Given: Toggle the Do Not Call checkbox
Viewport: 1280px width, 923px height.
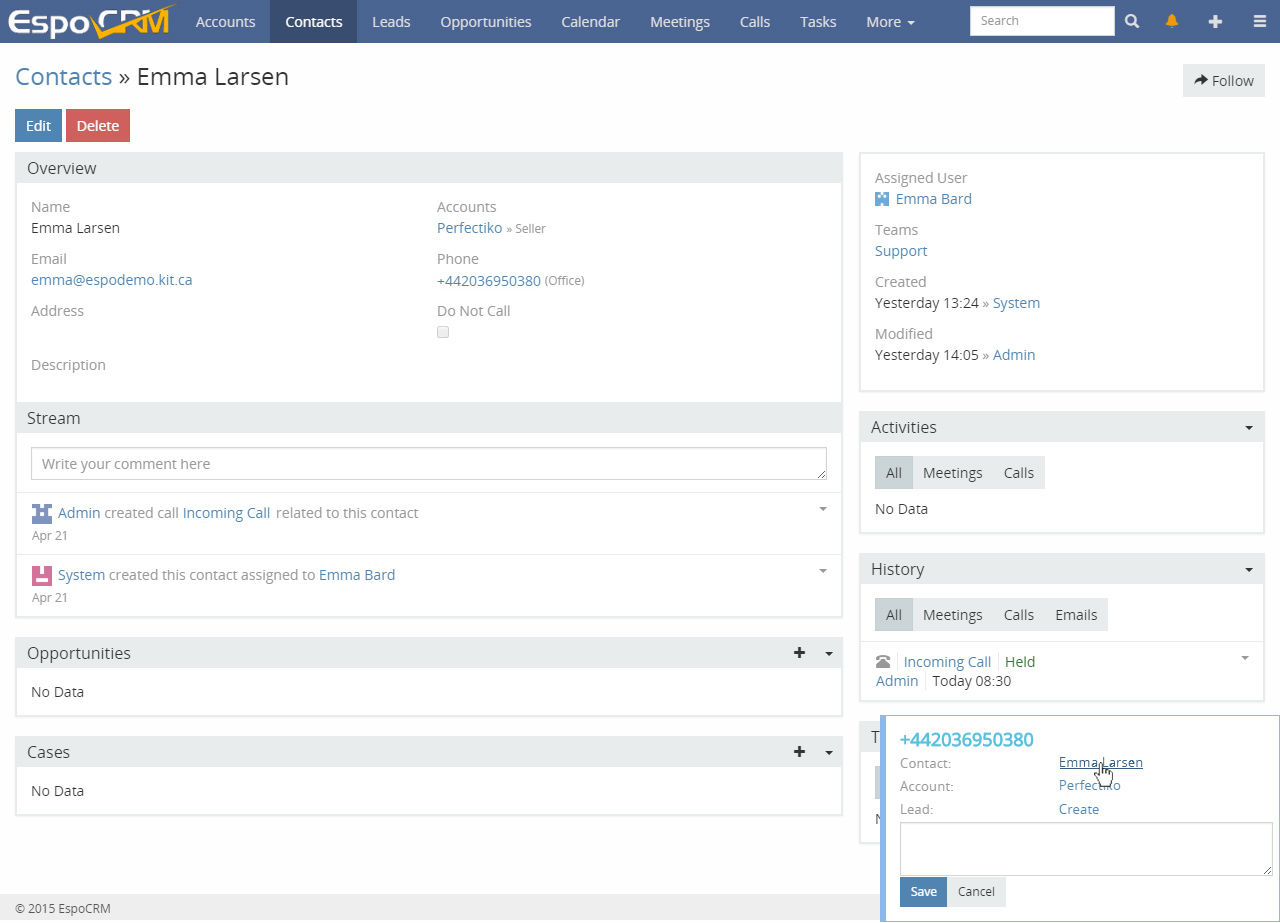Looking at the screenshot, I should click(x=443, y=332).
